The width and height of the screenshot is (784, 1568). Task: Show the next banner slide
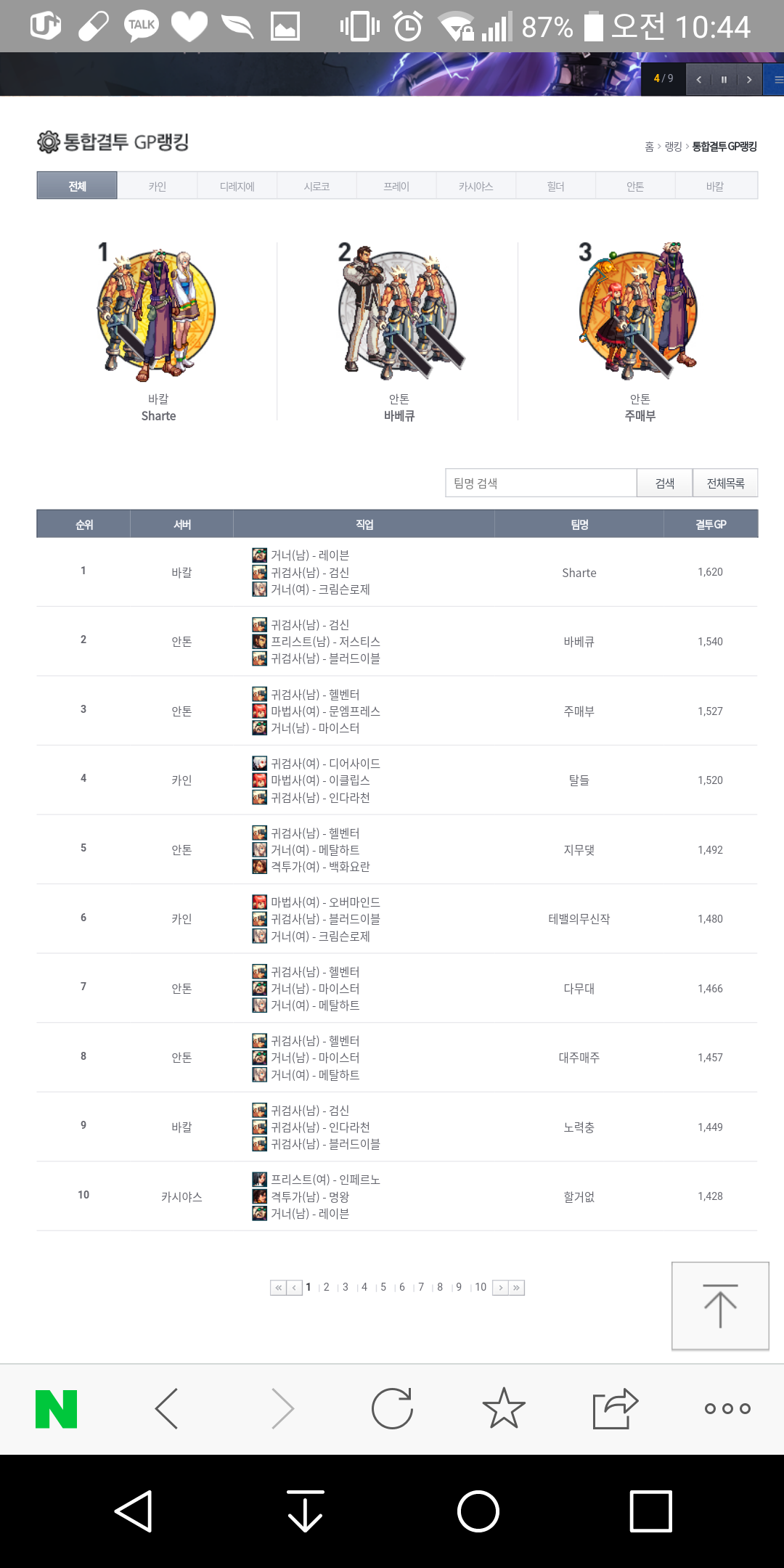click(x=749, y=79)
